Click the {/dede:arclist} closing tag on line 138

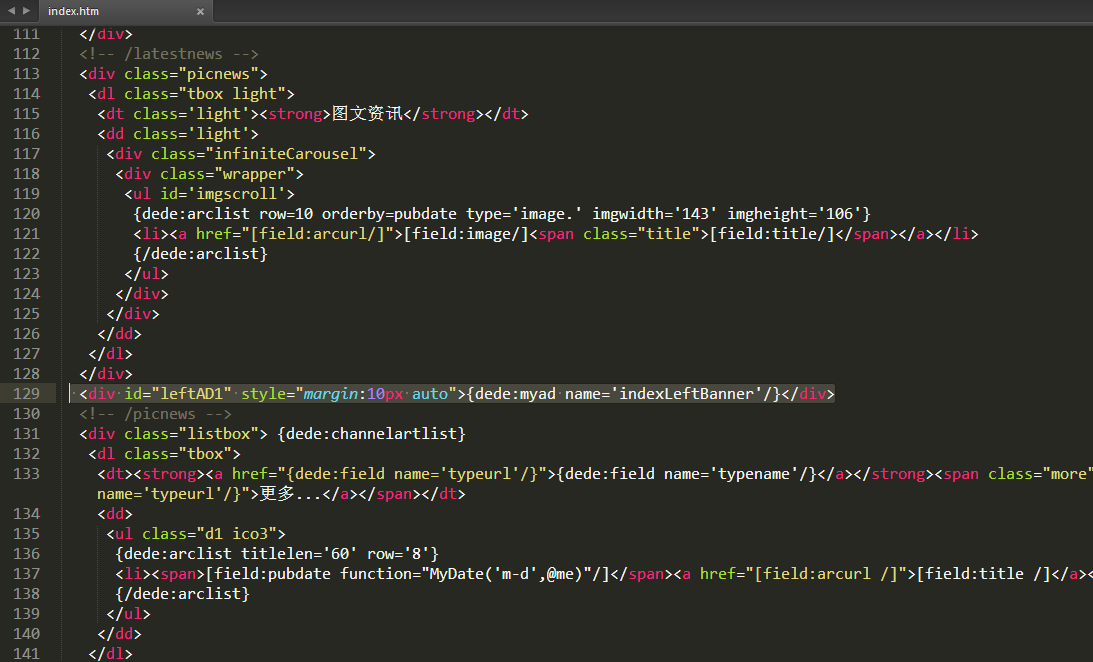[183, 594]
